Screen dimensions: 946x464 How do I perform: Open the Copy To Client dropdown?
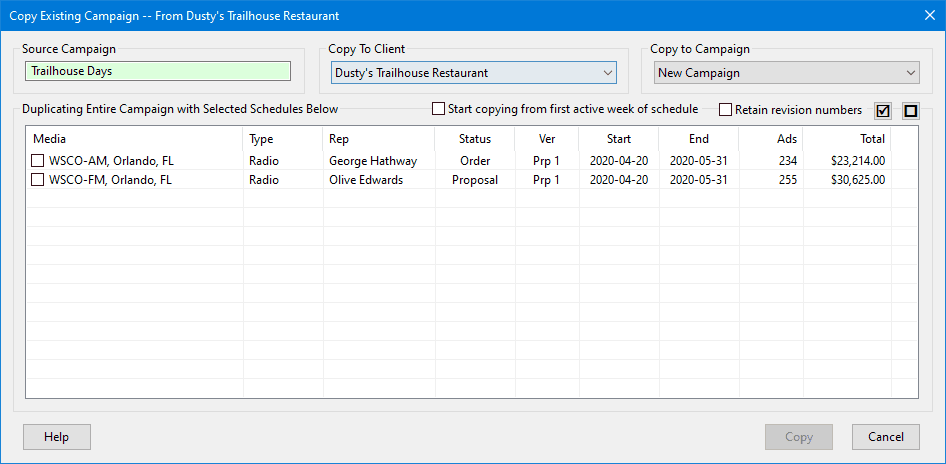pyautogui.click(x=473, y=73)
